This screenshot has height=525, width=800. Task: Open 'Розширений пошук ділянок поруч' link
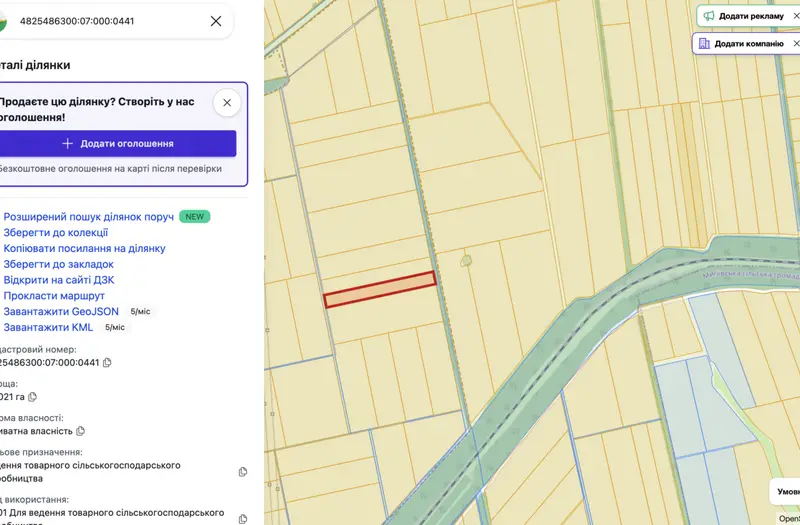[88, 217]
